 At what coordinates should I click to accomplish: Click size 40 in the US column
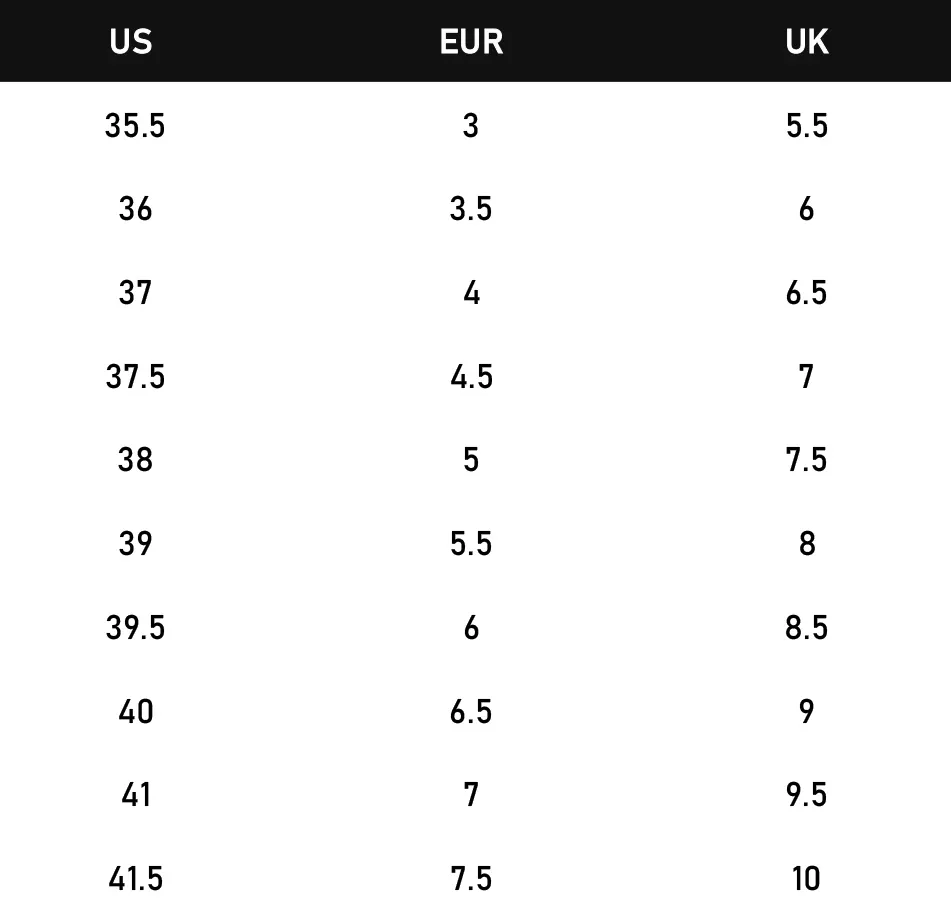(x=135, y=712)
